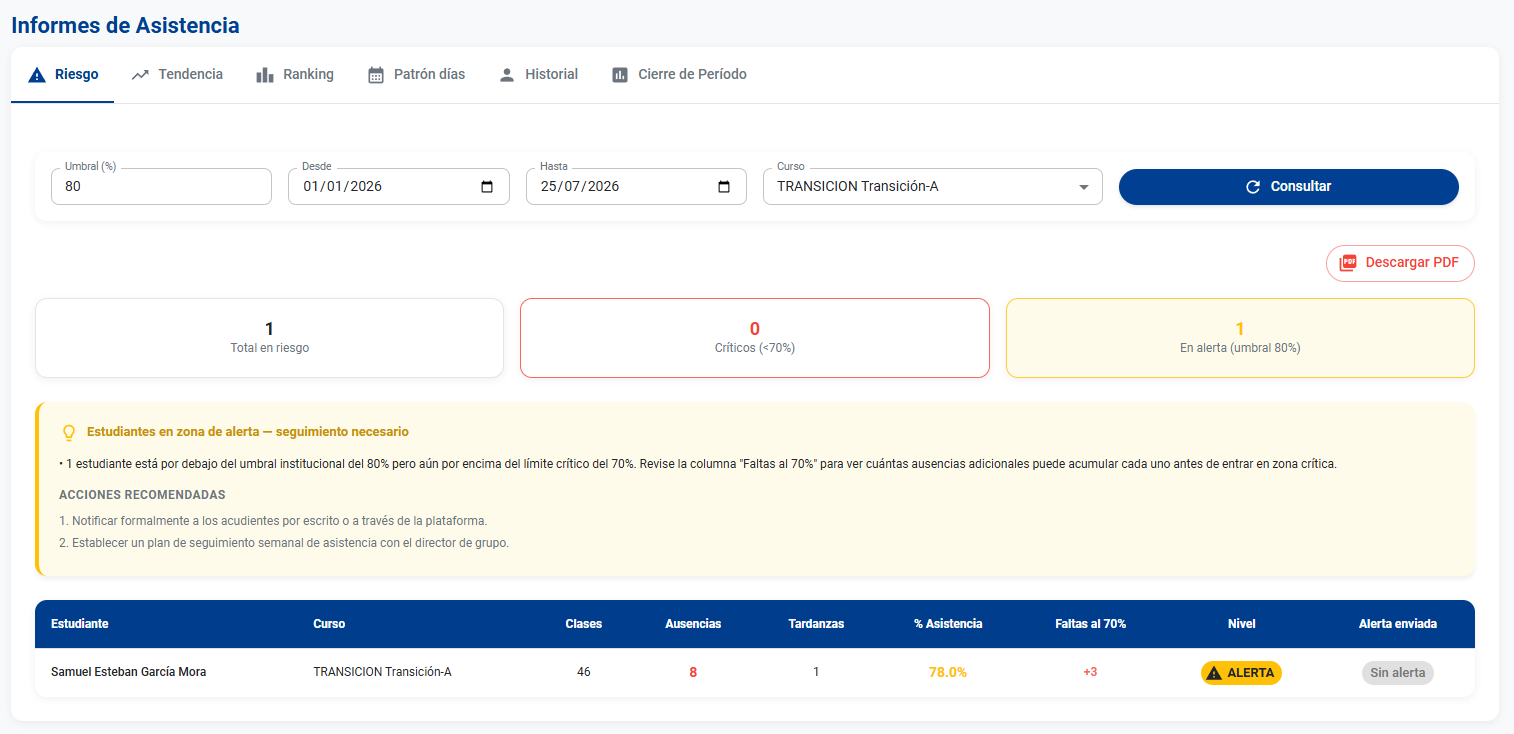1514x734 pixels.
Task: Click the ACCIONES RECOMENDADAS heading
Action: (x=142, y=495)
